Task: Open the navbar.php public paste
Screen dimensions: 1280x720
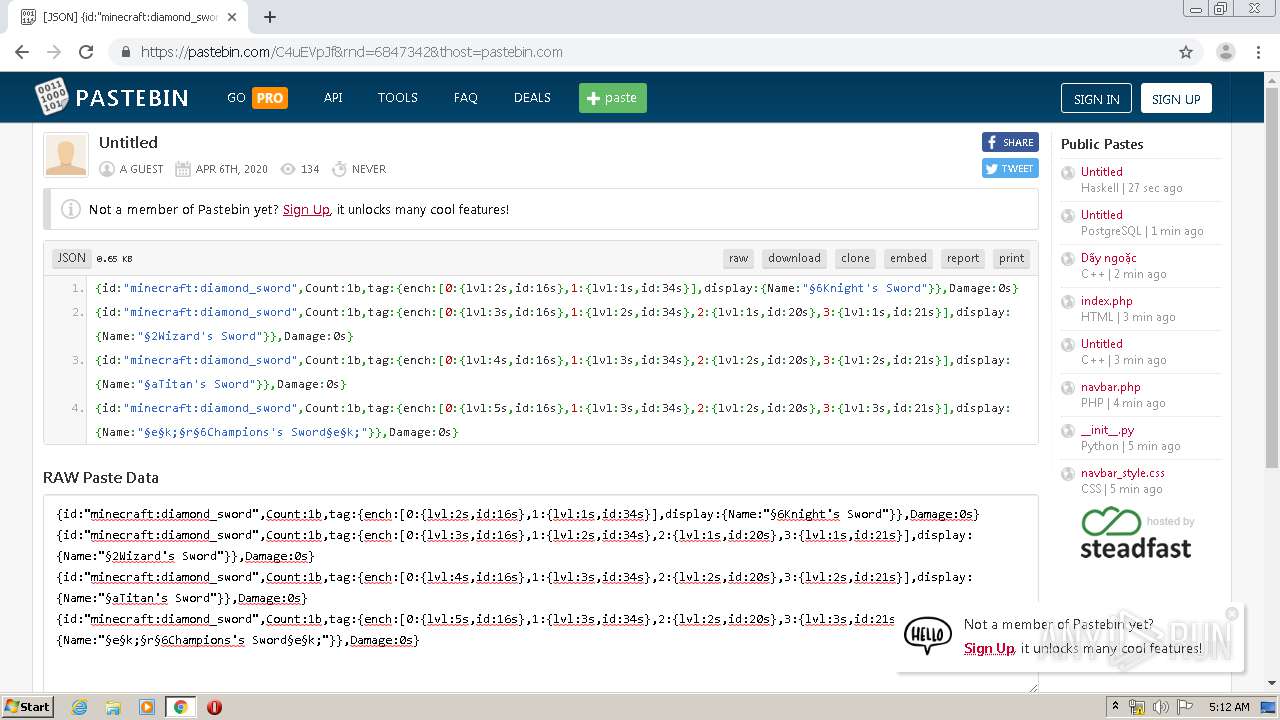Action: [x=1110, y=387]
